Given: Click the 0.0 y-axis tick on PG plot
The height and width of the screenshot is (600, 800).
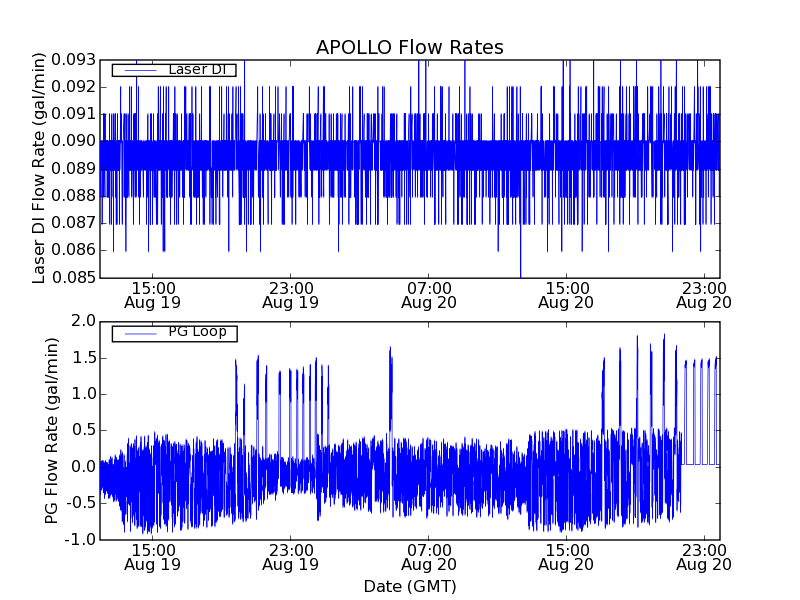Looking at the screenshot, I should 83,466.
